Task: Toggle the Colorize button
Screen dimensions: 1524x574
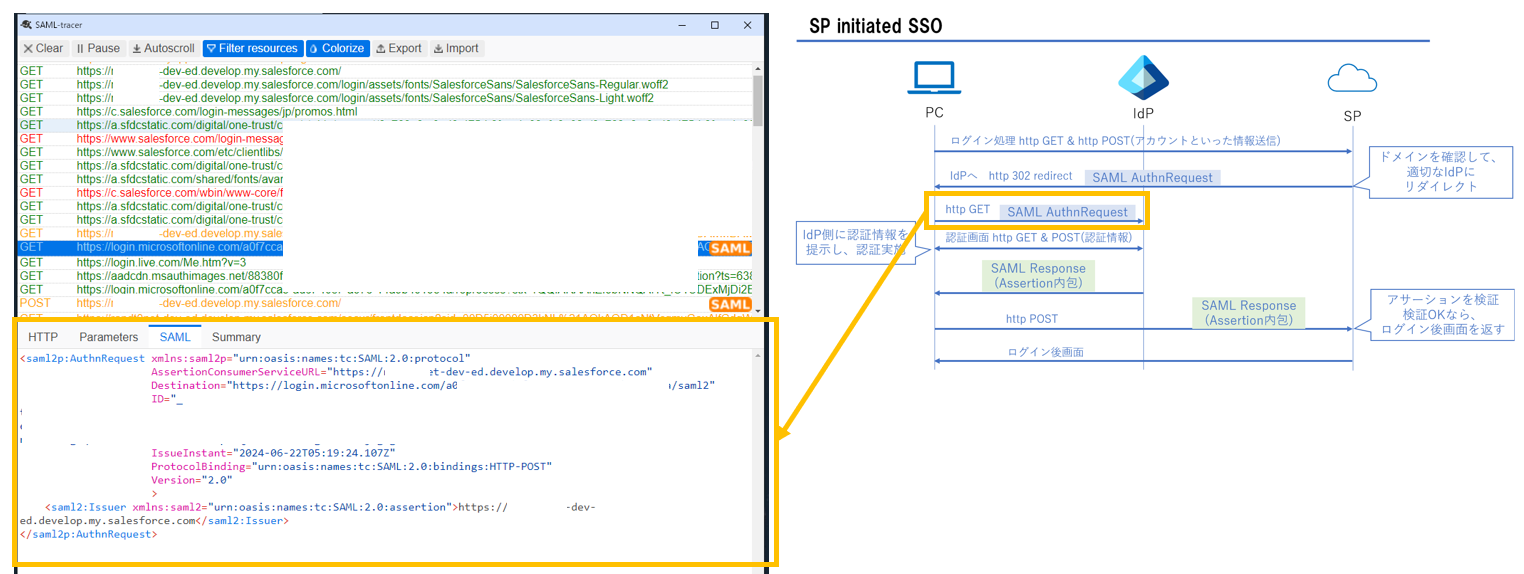Action: pyautogui.click(x=337, y=48)
